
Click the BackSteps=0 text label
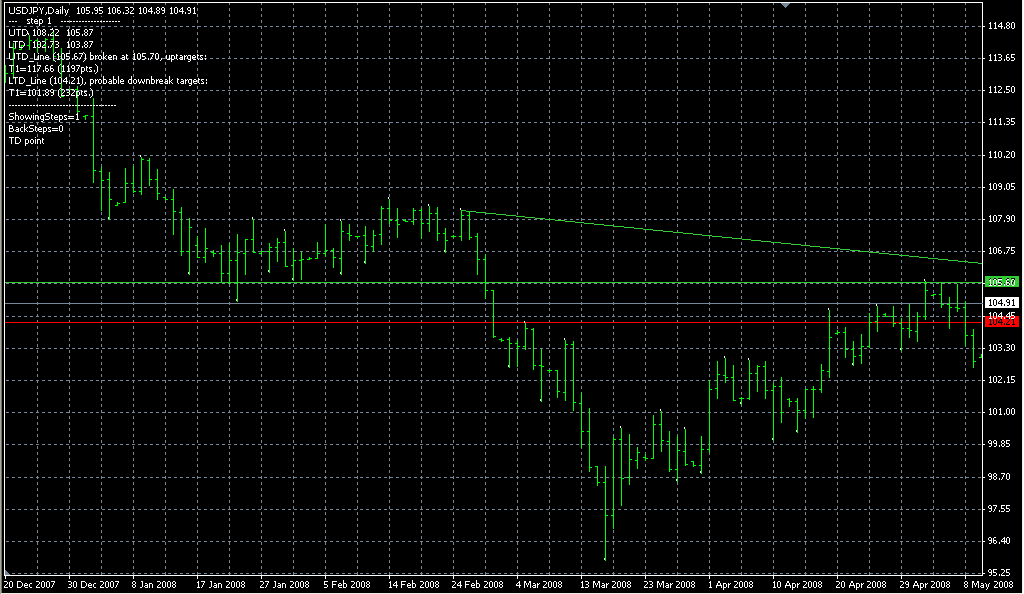(35, 129)
